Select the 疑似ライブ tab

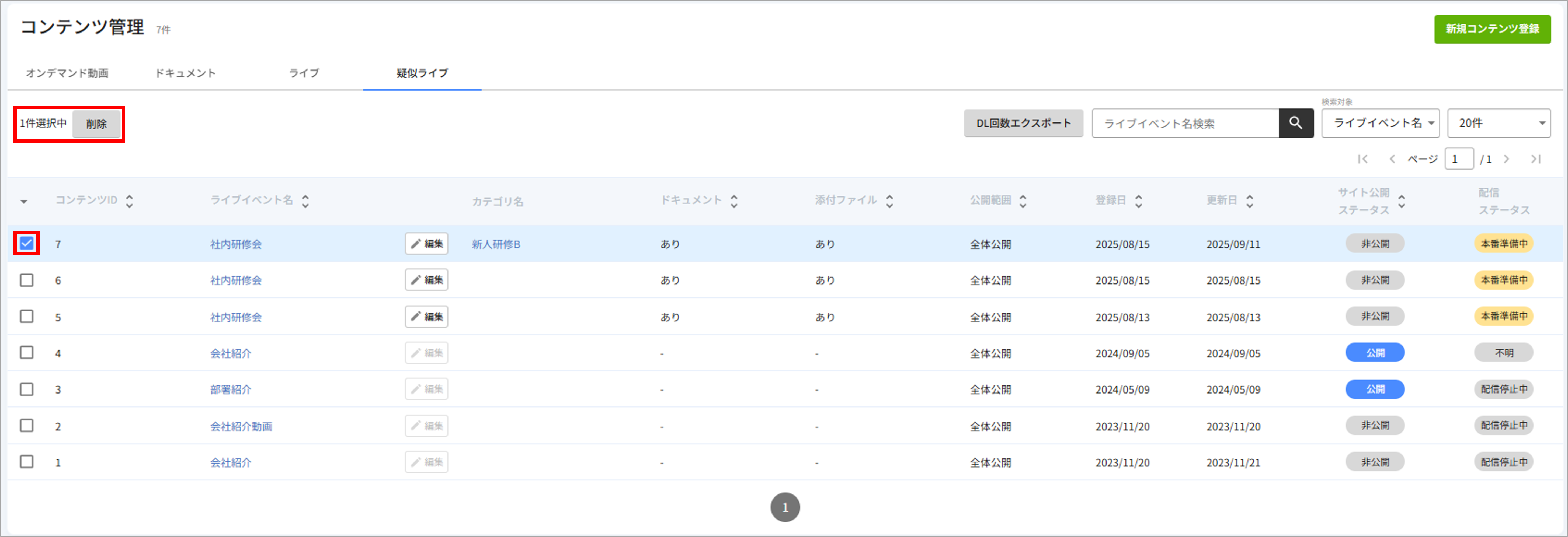422,73
